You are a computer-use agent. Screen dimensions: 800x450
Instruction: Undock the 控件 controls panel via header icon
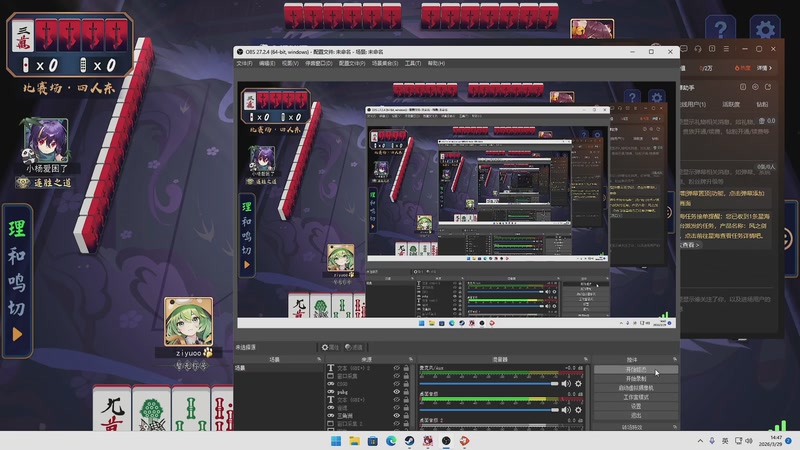[x=674, y=360]
